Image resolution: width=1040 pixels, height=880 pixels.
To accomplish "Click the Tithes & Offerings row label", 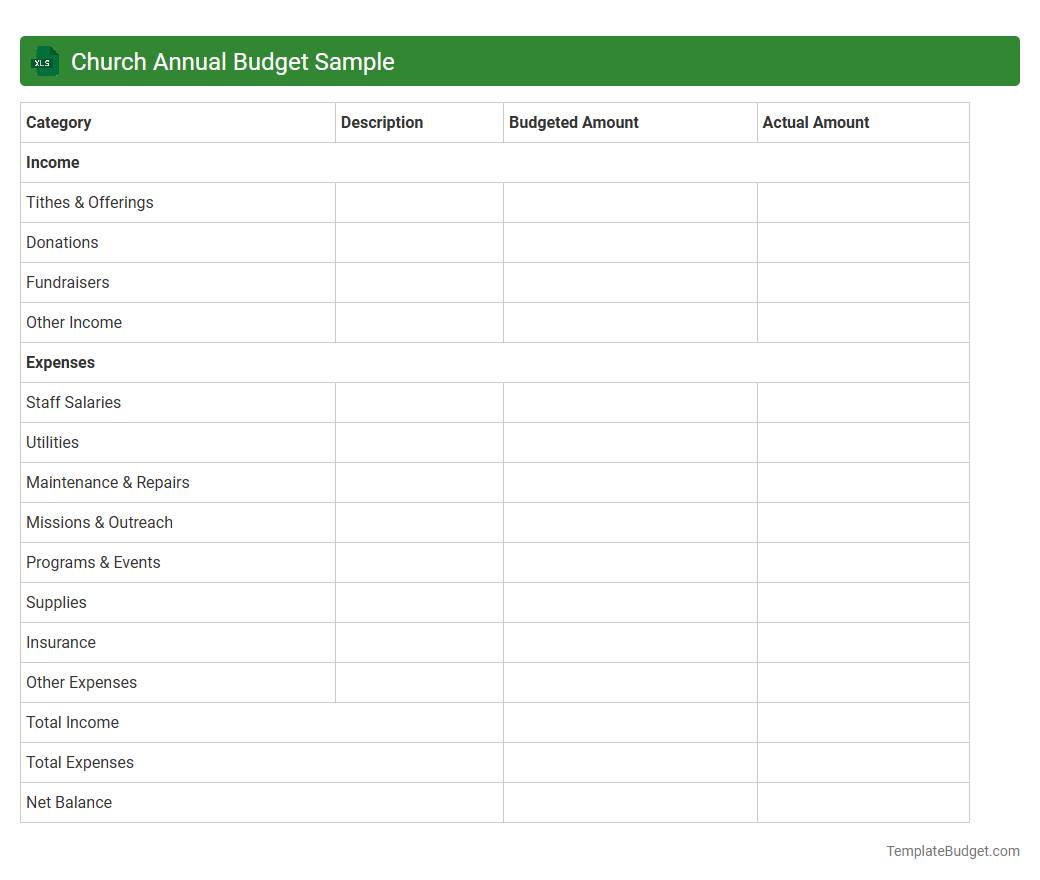I will click(89, 202).
